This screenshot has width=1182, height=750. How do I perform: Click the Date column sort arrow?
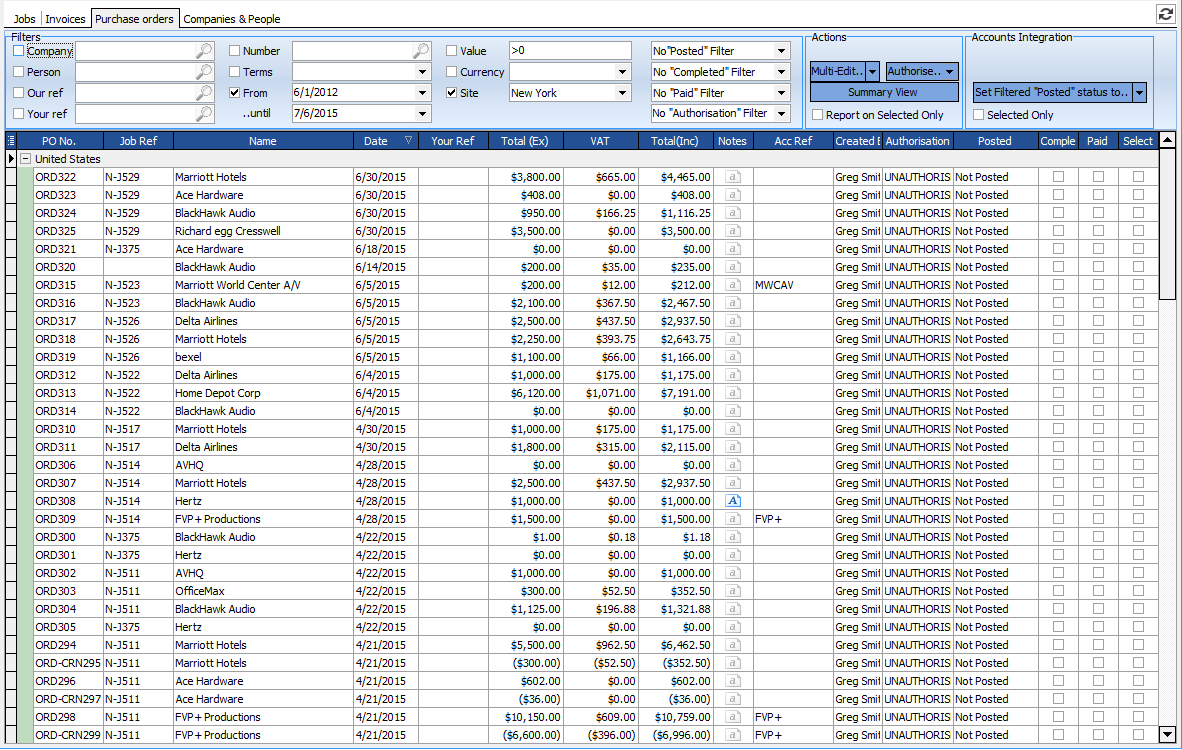408,141
